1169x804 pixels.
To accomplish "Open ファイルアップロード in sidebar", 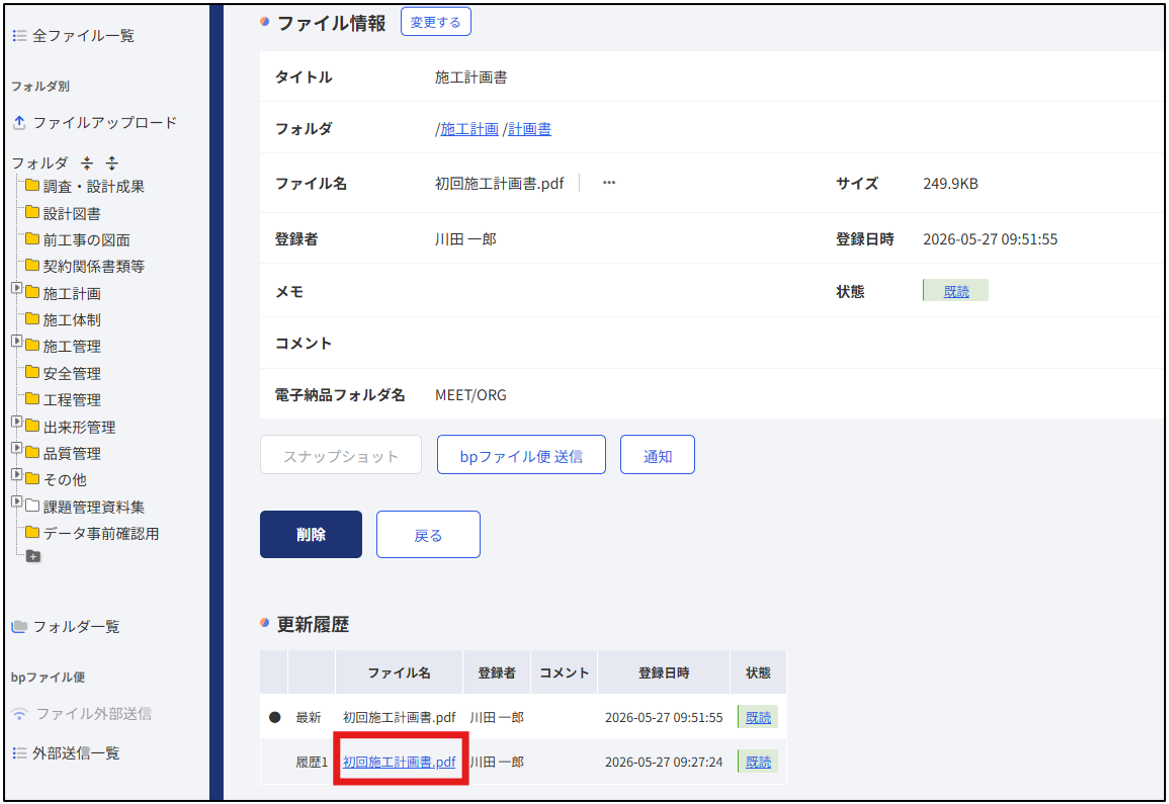I will [x=105, y=122].
